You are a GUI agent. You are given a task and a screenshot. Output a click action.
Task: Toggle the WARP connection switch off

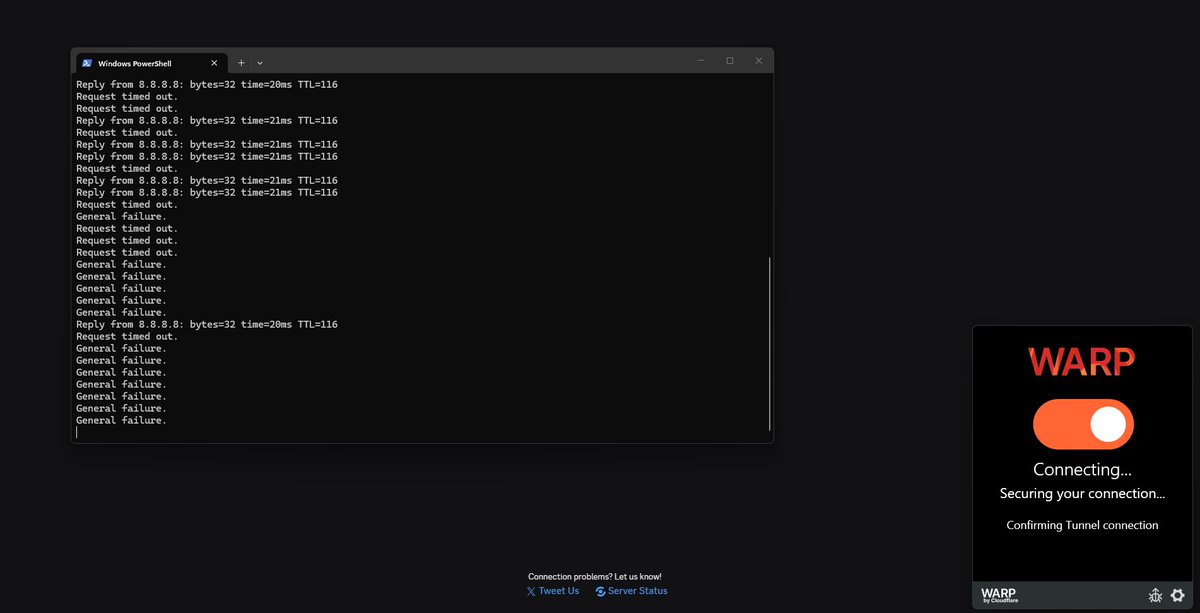pyautogui.click(x=1083, y=424)
